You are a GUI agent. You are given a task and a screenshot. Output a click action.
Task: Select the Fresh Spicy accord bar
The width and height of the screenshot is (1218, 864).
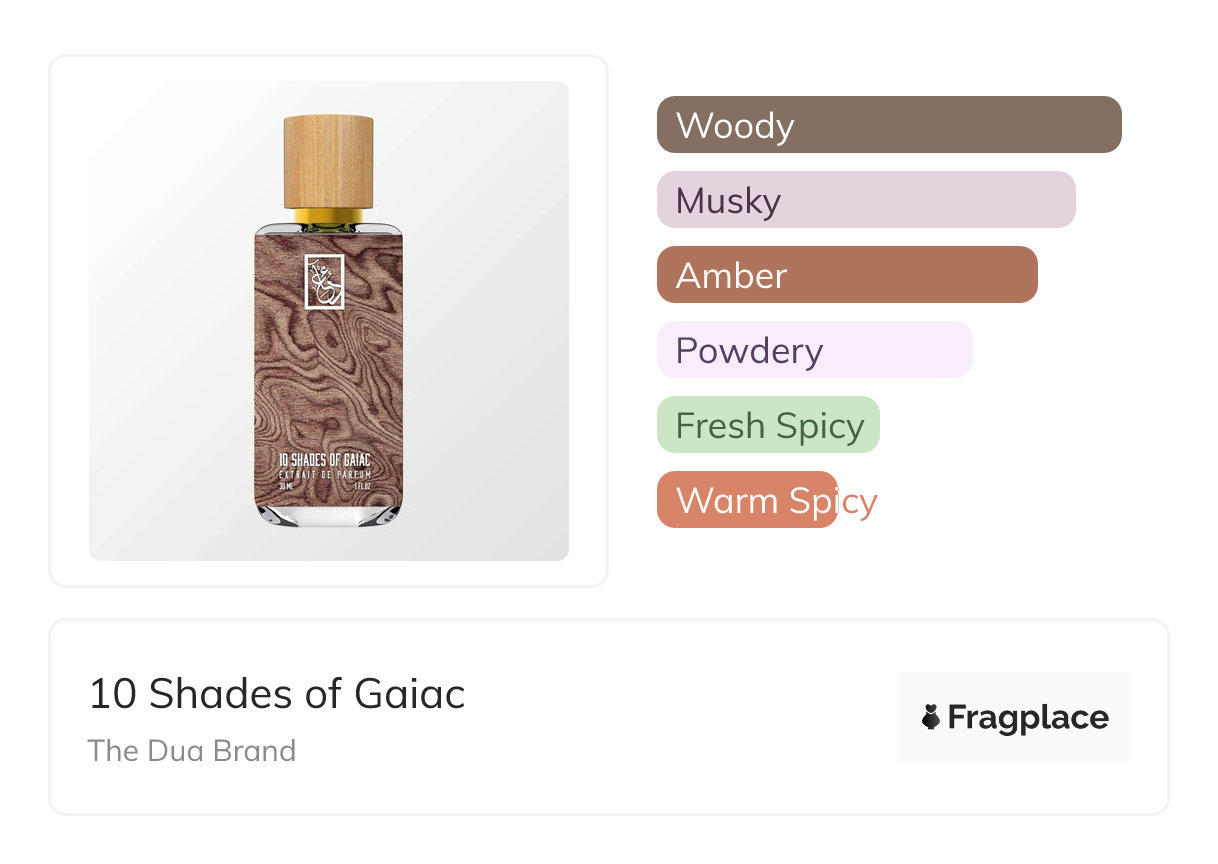pos(768,425)
